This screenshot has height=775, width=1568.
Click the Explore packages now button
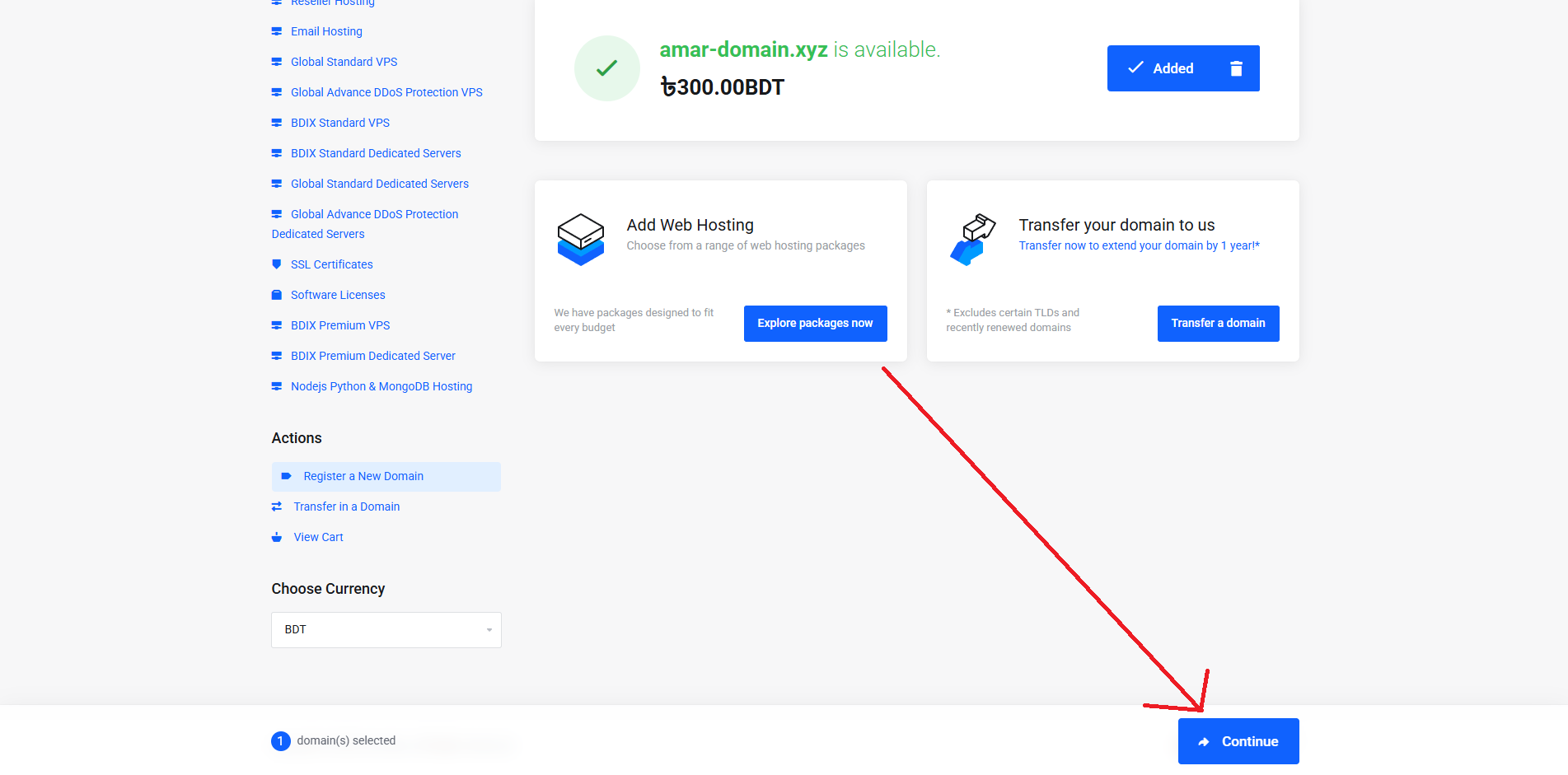click(816, 324)
